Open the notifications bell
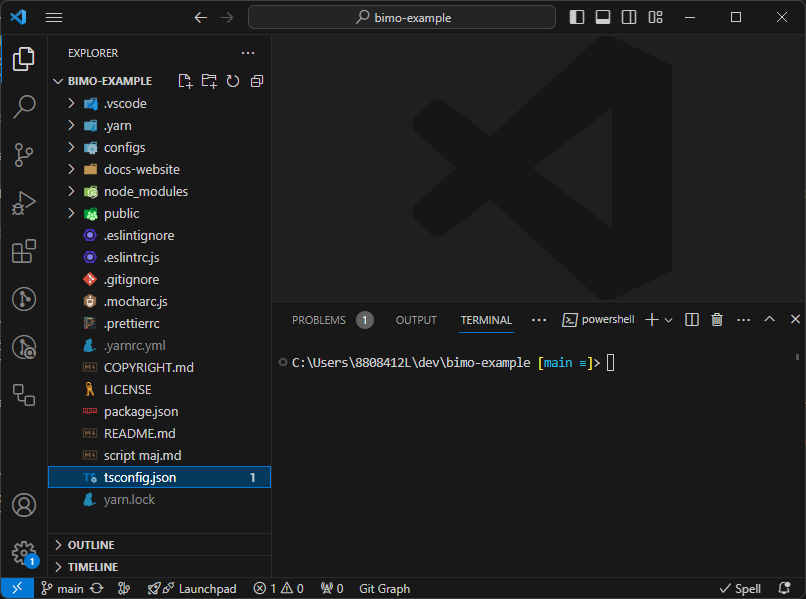The width and height of the screenshot is (806, 599). coord(784,588)
